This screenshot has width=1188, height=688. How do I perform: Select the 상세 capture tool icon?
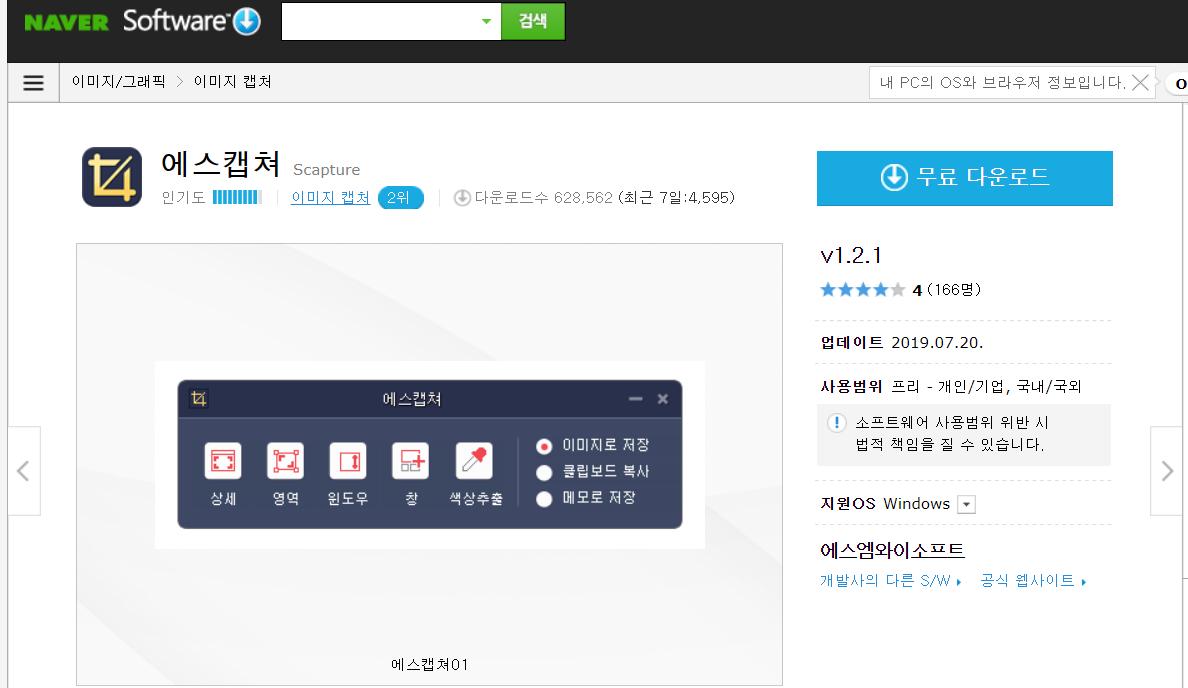[223, 461]
